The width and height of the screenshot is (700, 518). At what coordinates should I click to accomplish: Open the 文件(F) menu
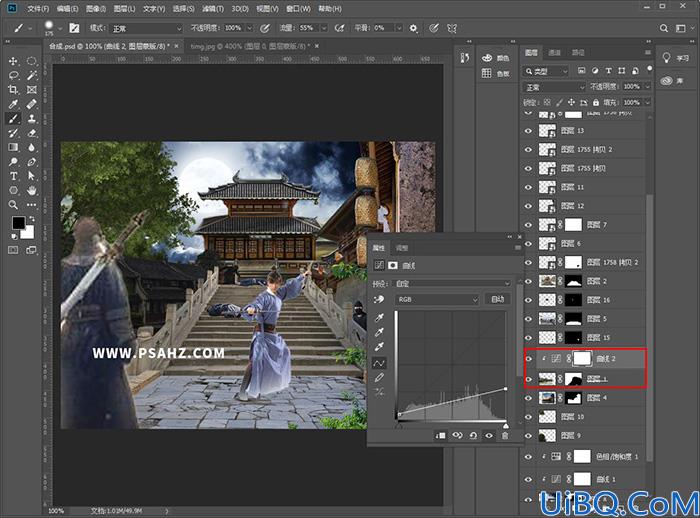[x=38, y=8]
